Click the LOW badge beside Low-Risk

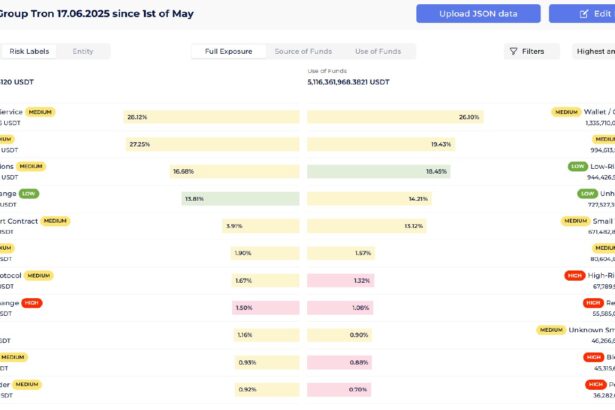[x=577, y=166]
